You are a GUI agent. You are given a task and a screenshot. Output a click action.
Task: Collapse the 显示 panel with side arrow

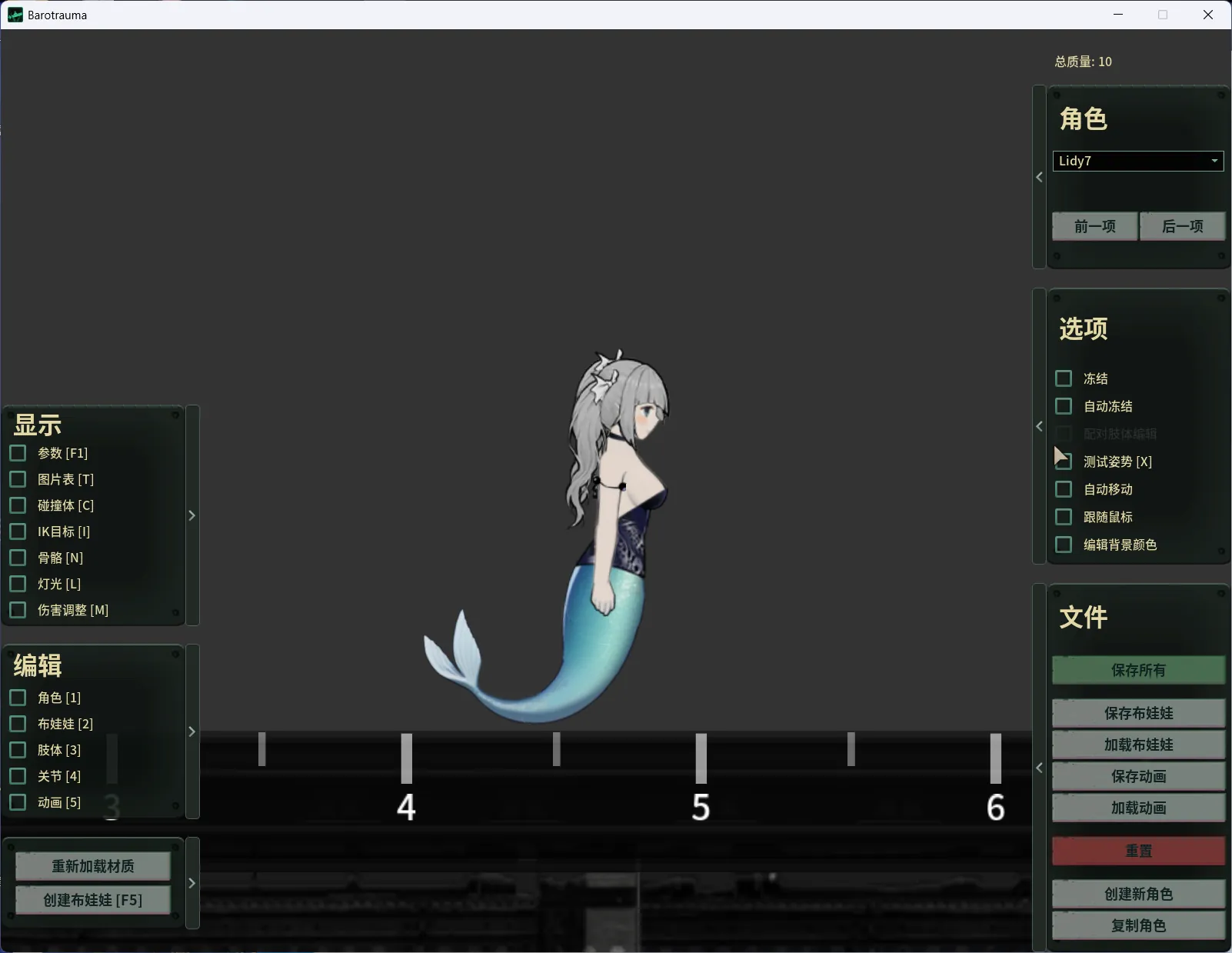[192, 515]
